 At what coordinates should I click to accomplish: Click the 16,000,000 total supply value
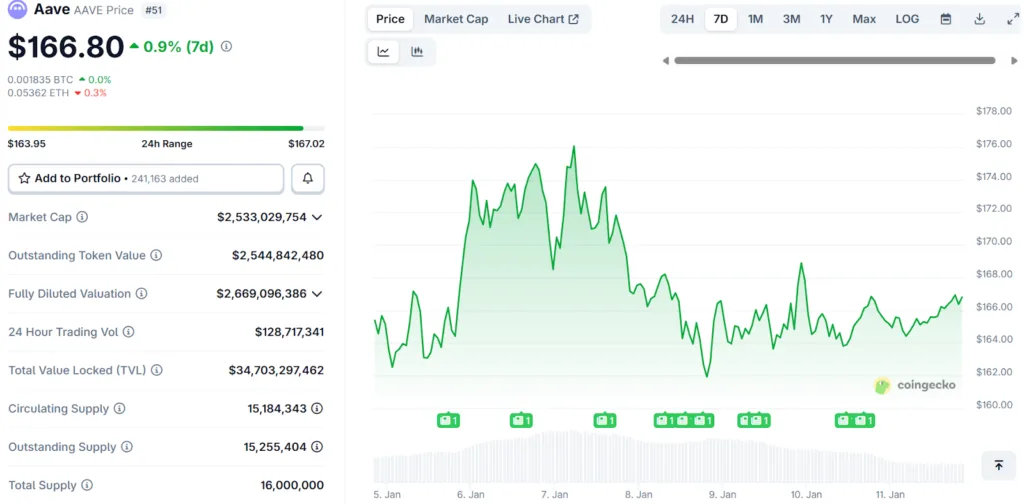(x=292, y=486)
